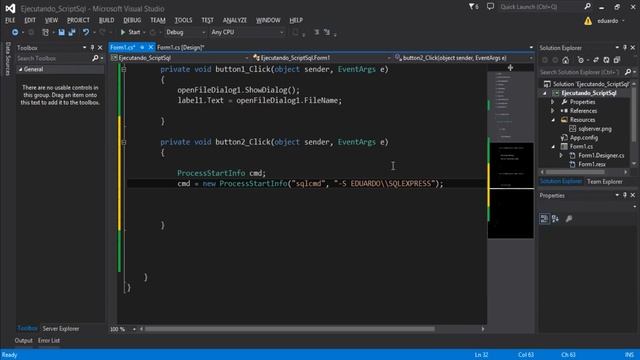Click the Toolbox search magnifier icon
This screenshot has width=640, height=360.
click(x=95, y=58)
